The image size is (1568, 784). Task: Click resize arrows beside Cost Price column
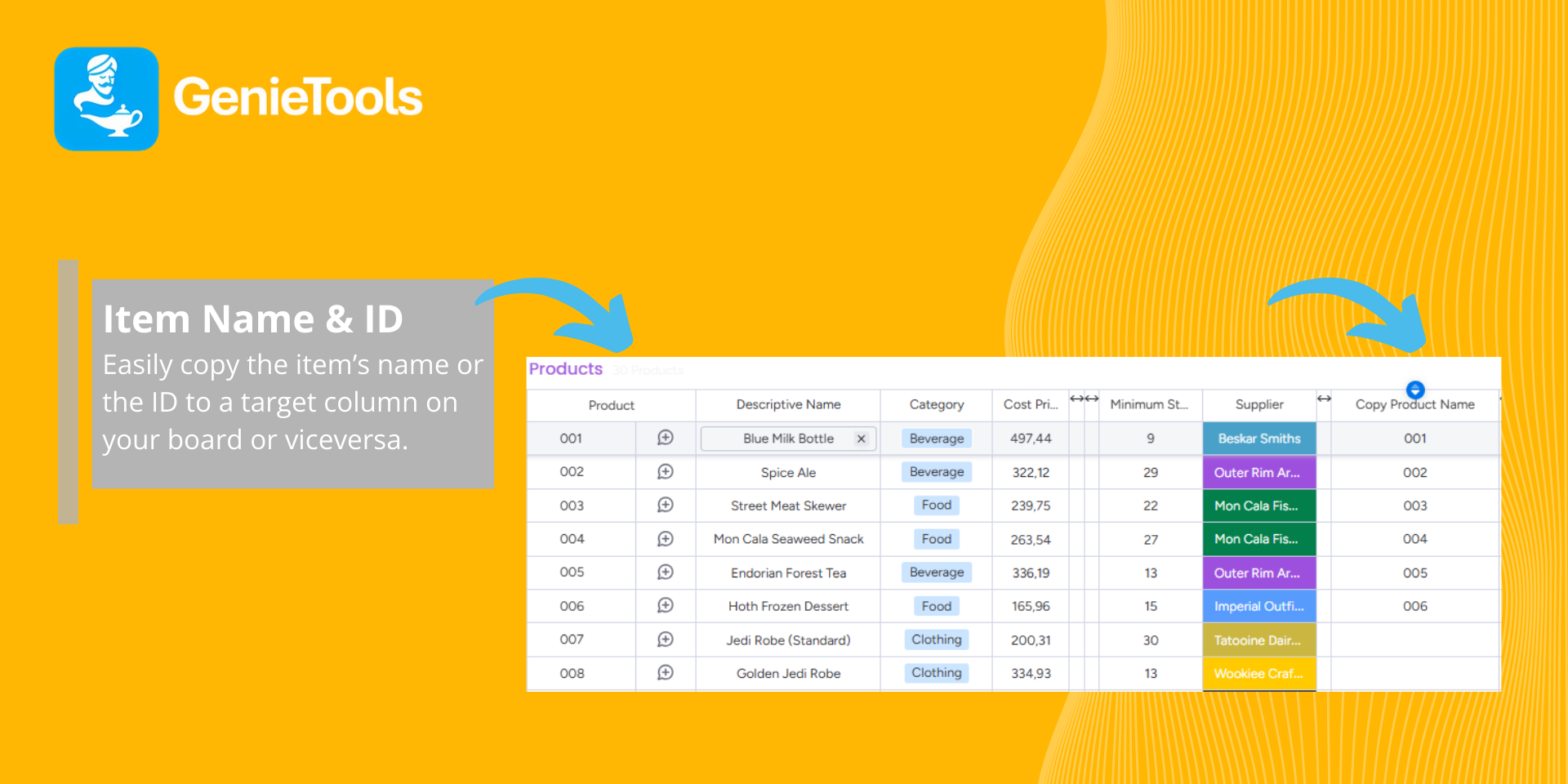(1084, 399)
